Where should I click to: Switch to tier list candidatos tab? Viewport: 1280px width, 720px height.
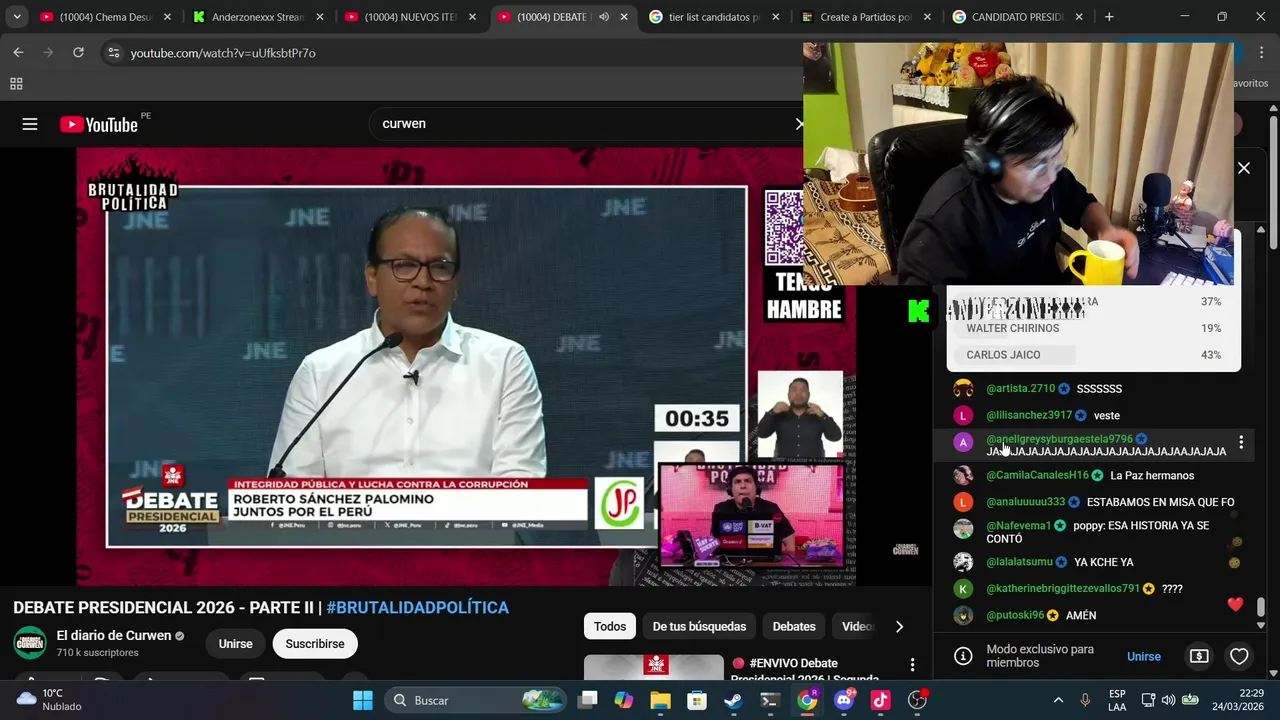coord(714,17)
